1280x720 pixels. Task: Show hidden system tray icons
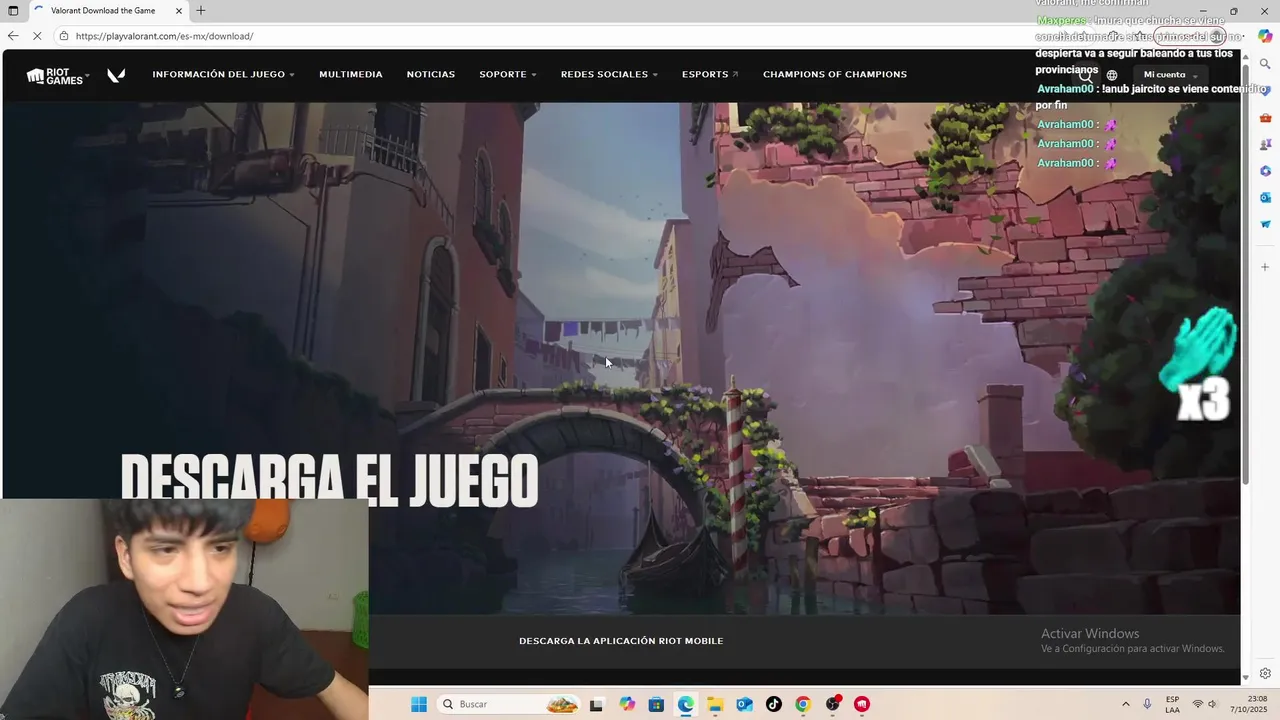pos(1126,704)
